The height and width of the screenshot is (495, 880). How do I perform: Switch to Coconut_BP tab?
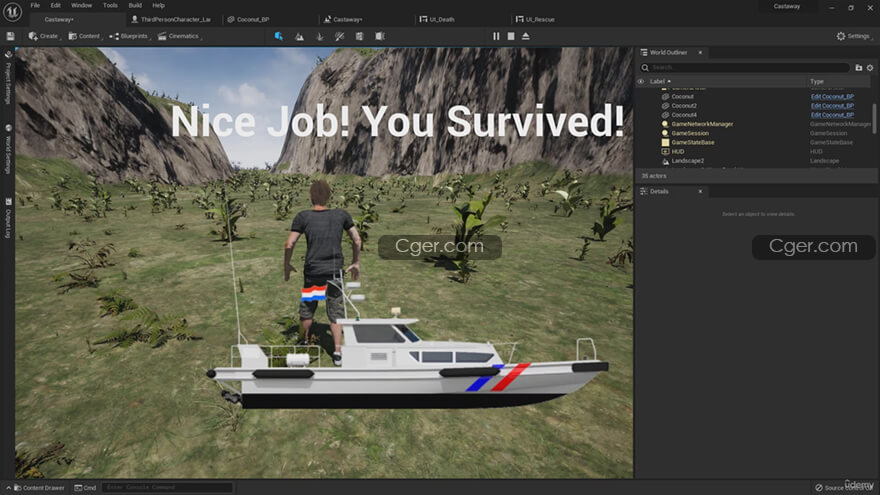[249, 19]
